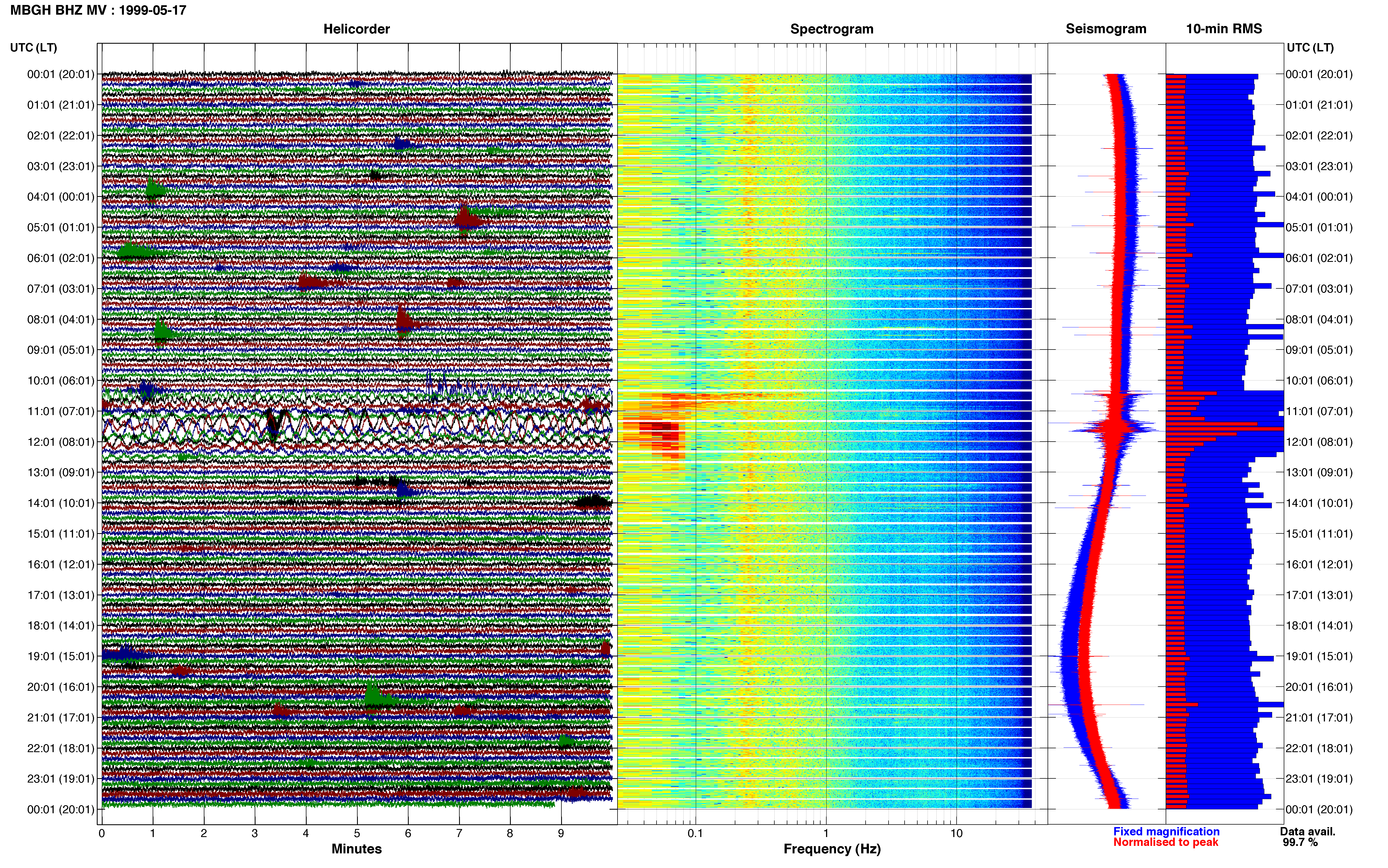Image resolution: width=1388 pixels, height=868 pixels.
Task: Click the Normalised to peak legend text
Action: pos(1165,842)
